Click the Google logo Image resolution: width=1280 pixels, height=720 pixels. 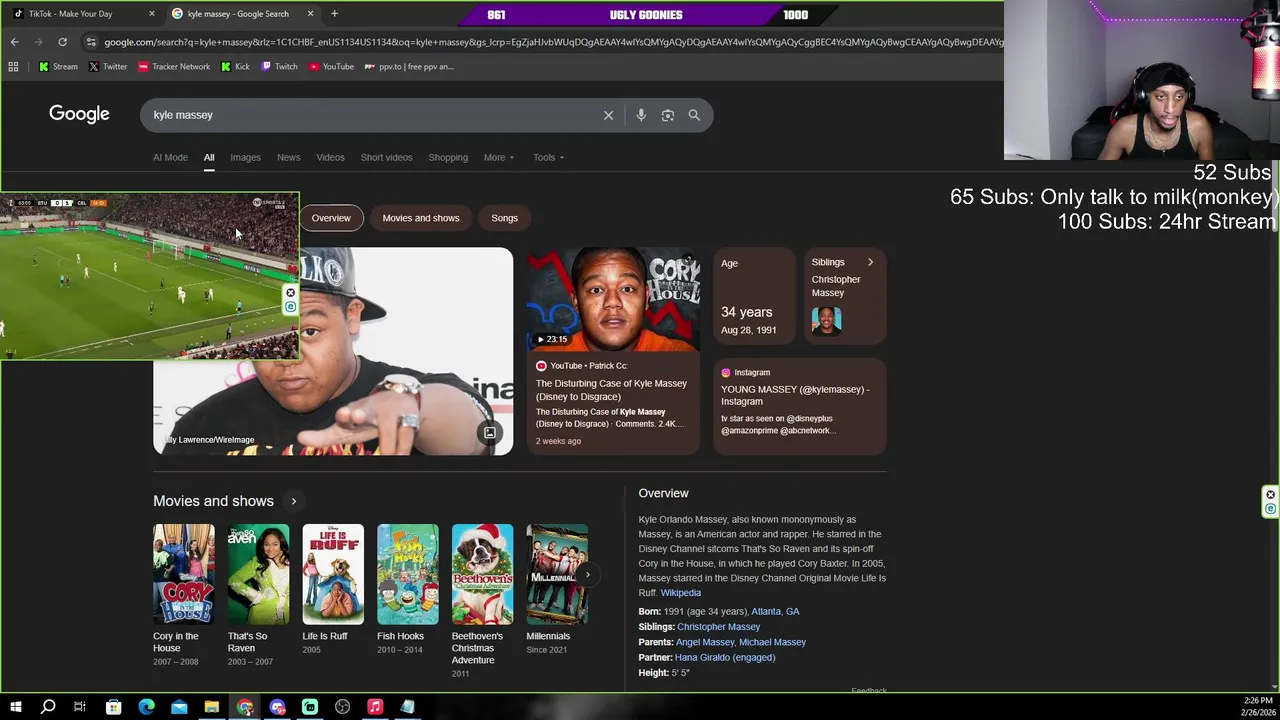[79, 114]
